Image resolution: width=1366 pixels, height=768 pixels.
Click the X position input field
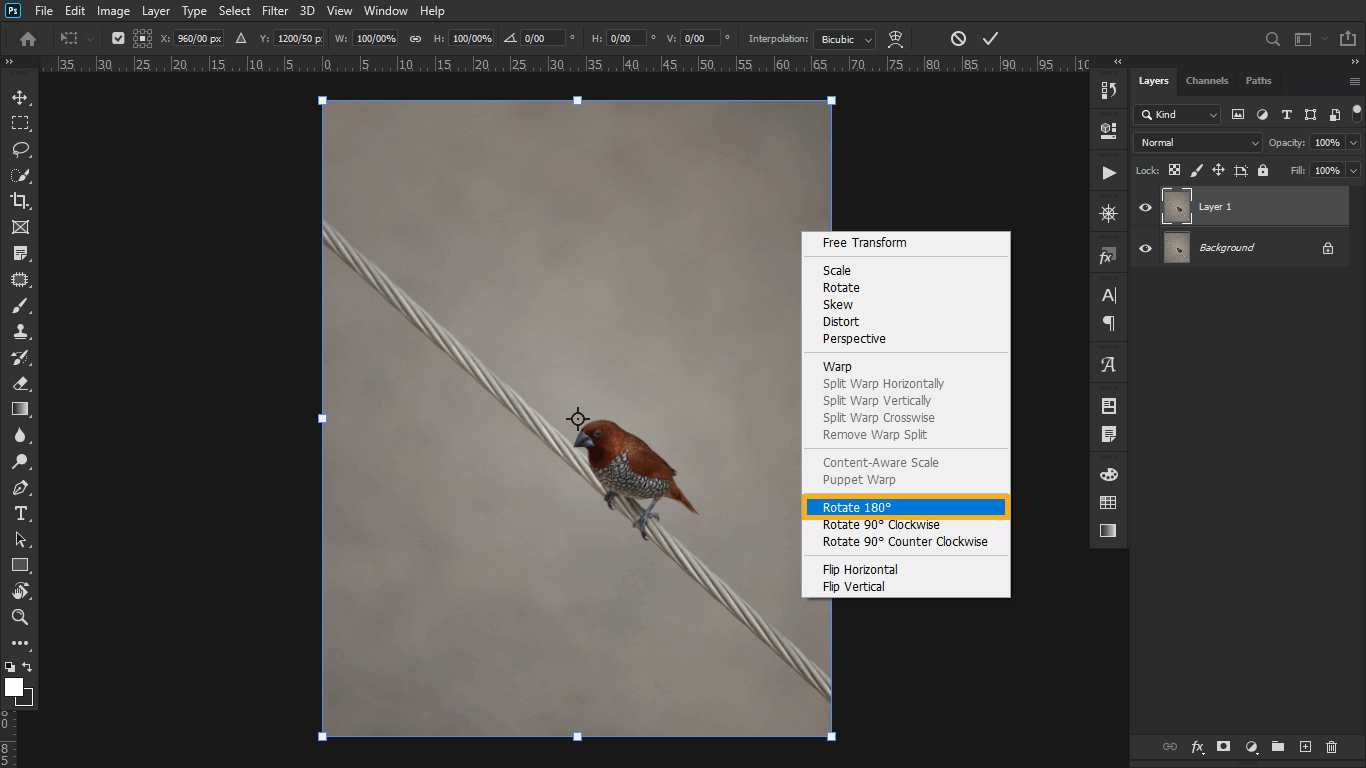tap(198, 39)
